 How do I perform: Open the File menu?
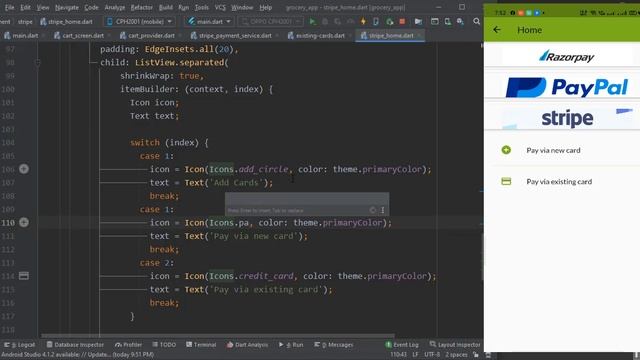coord(9,7)
